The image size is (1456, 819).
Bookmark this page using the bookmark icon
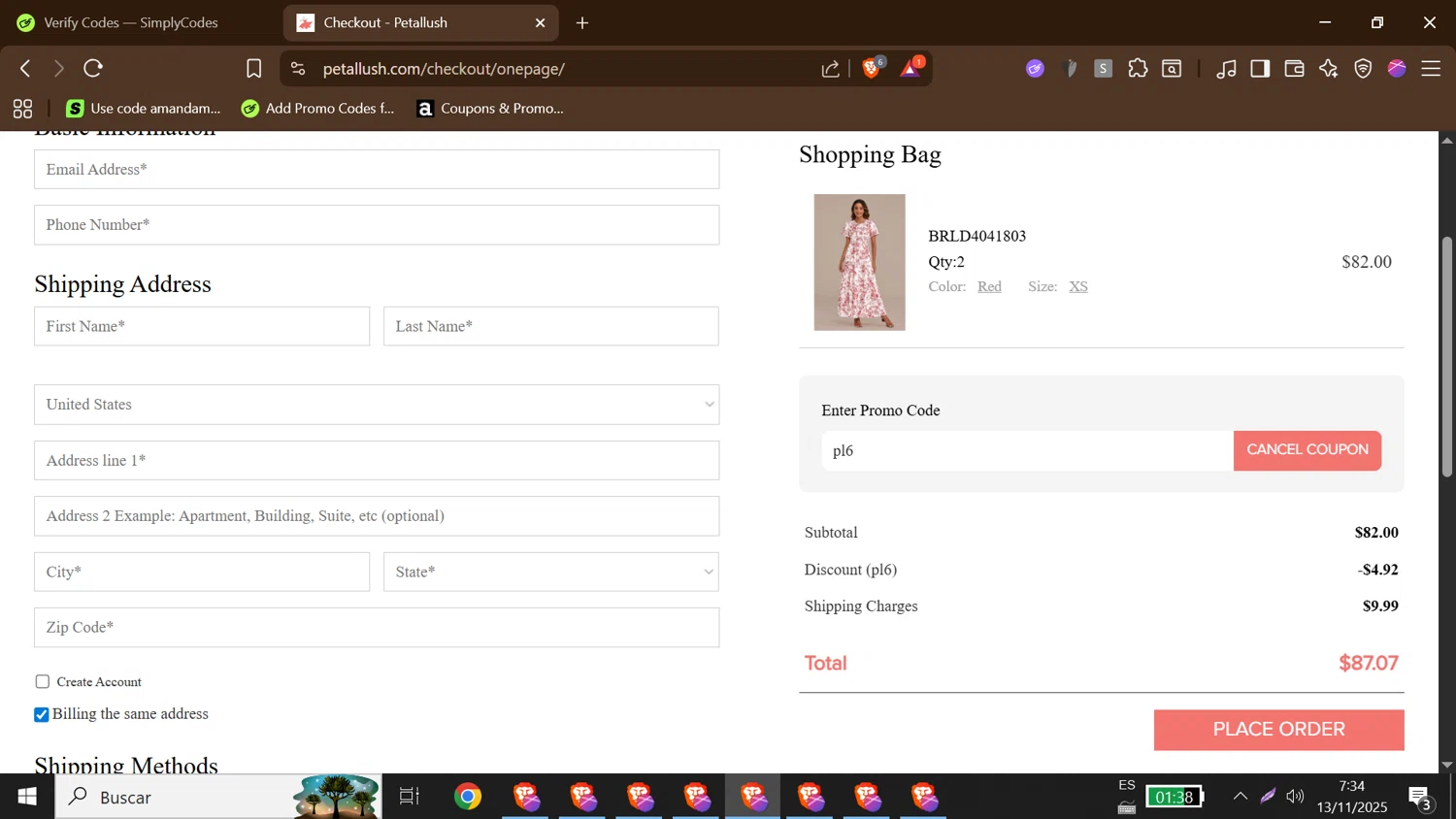[x=253, y=69]
